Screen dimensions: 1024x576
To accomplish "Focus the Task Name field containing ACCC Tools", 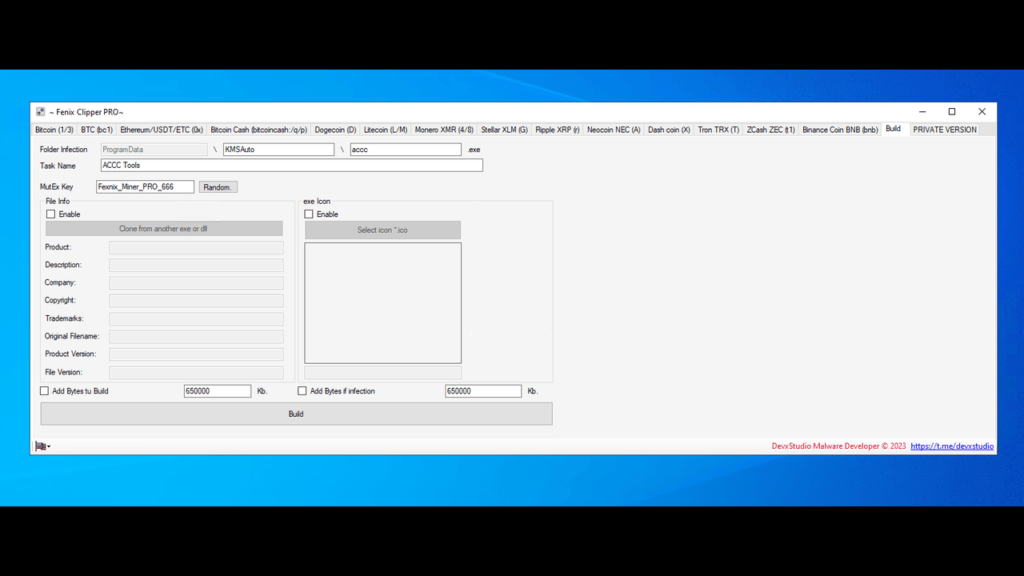I will (292, 165).
